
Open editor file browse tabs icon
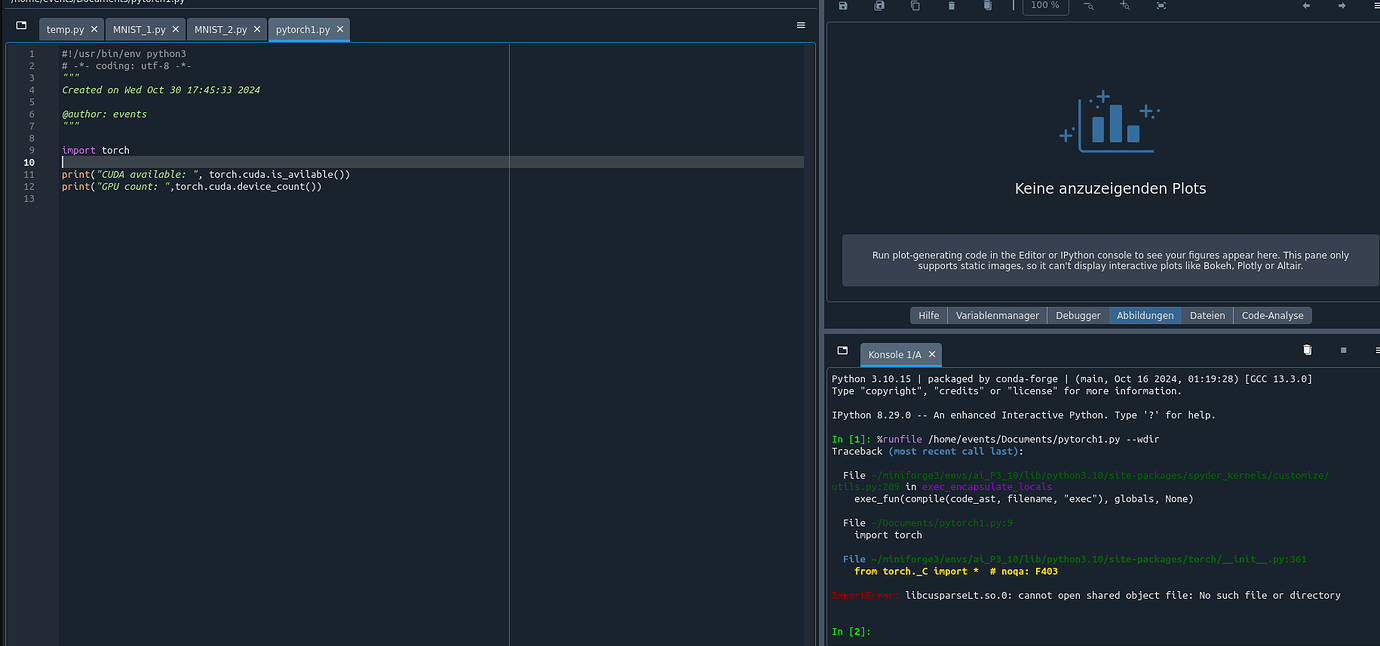tap(21, 26)
